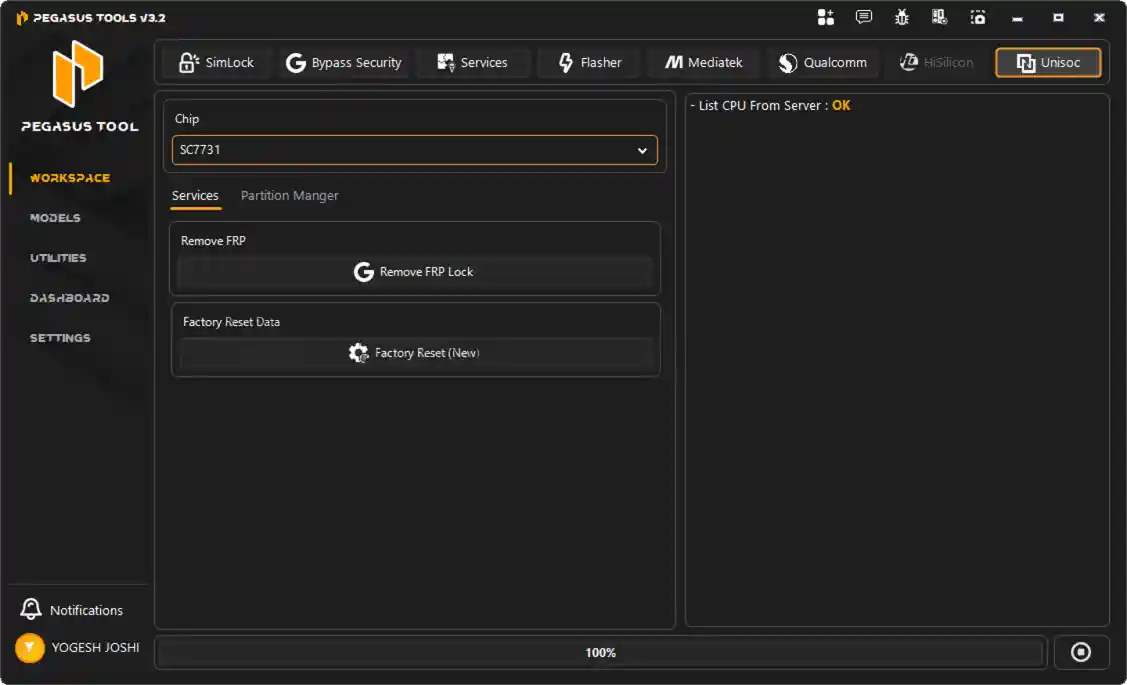Click the Factory Reset (New) button
1127x685 pixels.
[415, 353]
